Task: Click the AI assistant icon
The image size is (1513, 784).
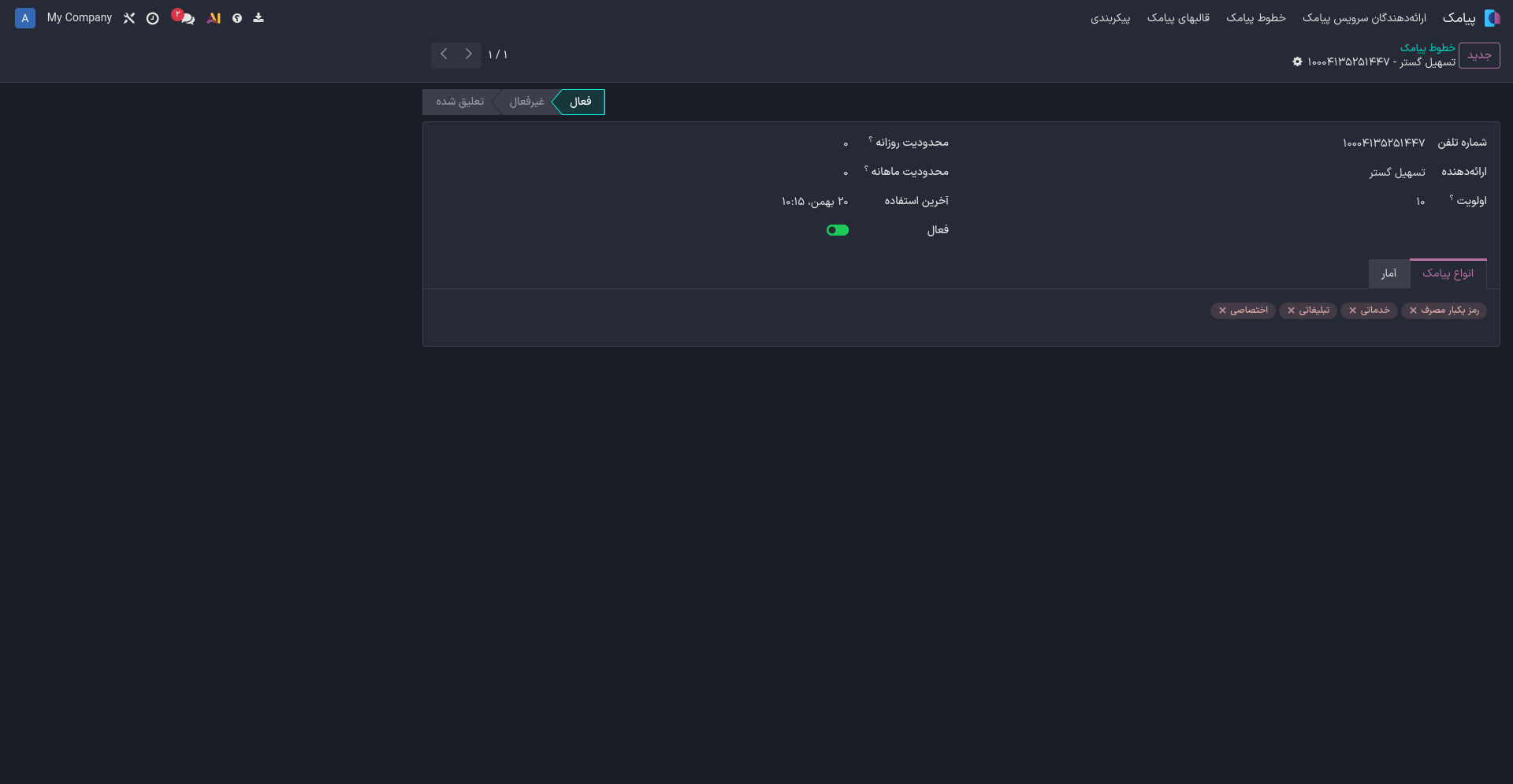Action: [x=214, y=18]
